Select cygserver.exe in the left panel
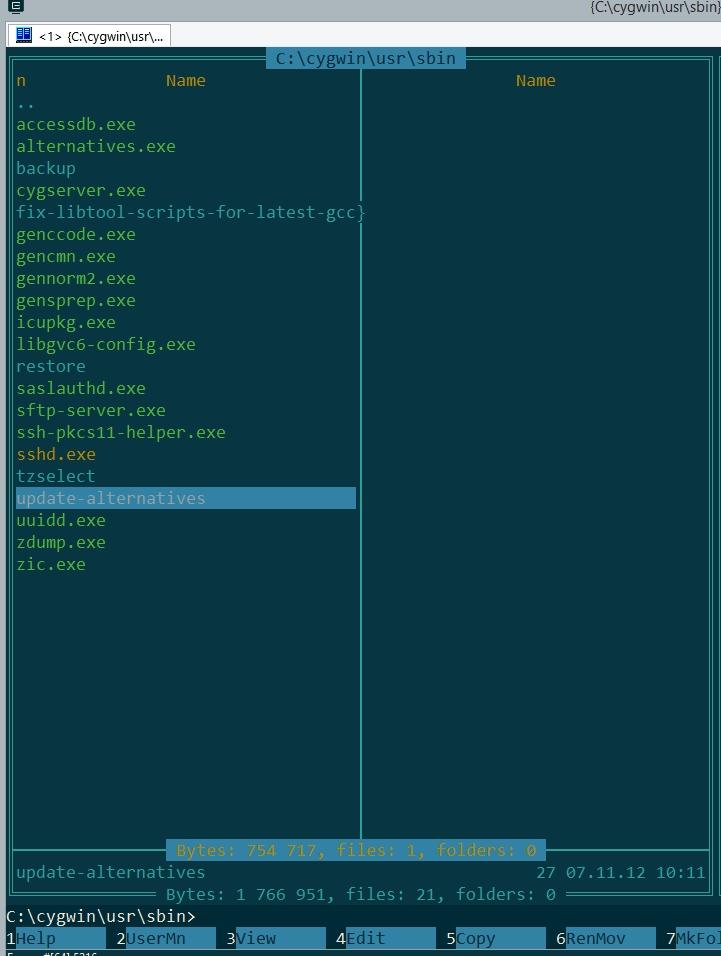721x956 pixels. tap(81, 190)
